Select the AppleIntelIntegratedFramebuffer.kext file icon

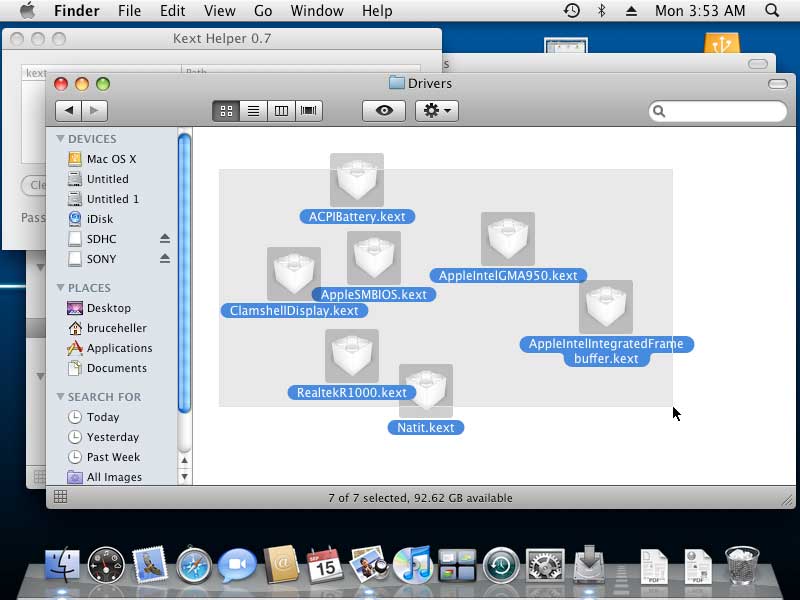[x=606, y=307]
